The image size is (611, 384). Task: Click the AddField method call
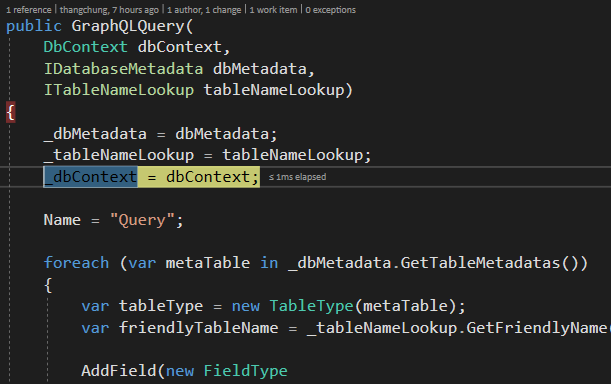pyautogui.click(x=119, y=371)
